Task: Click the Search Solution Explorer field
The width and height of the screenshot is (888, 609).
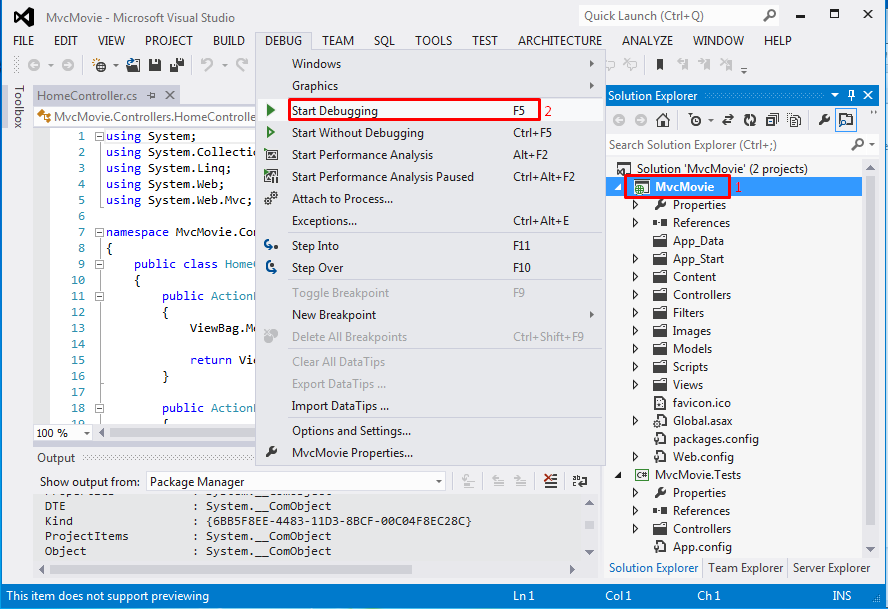Action: tap(728, 145)
